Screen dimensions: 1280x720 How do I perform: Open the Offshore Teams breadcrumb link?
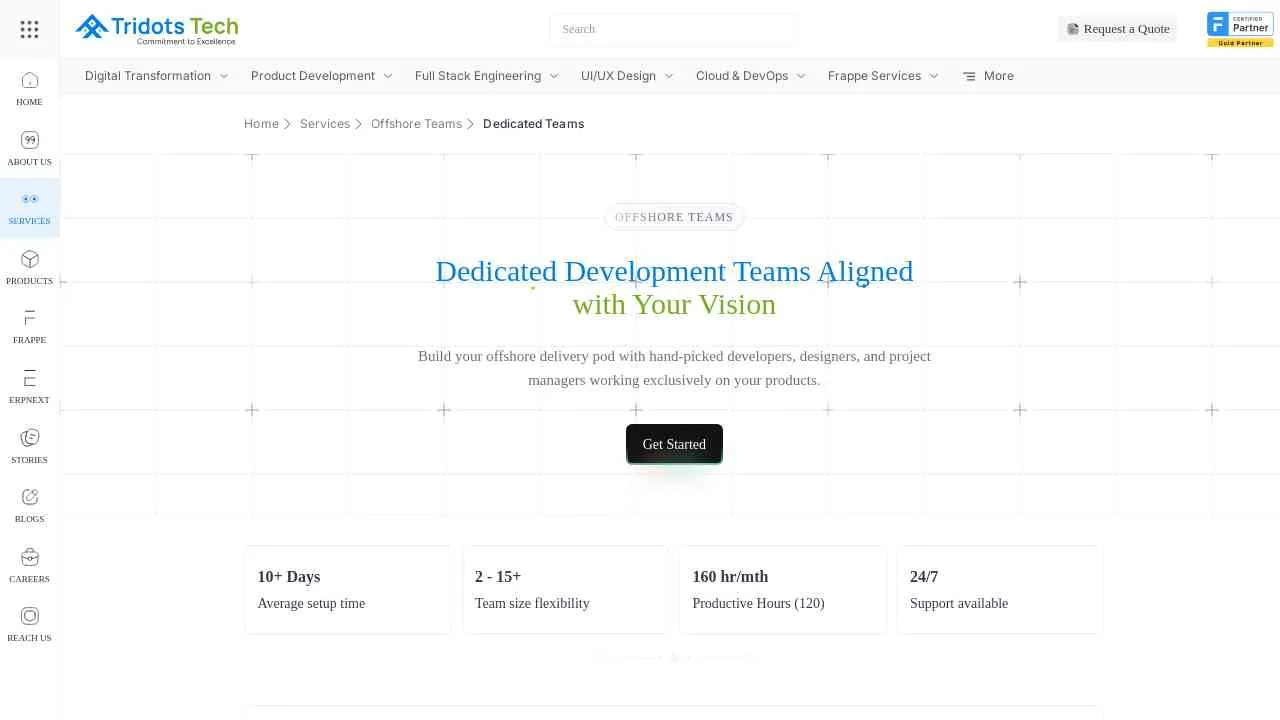tap(416, 124)
